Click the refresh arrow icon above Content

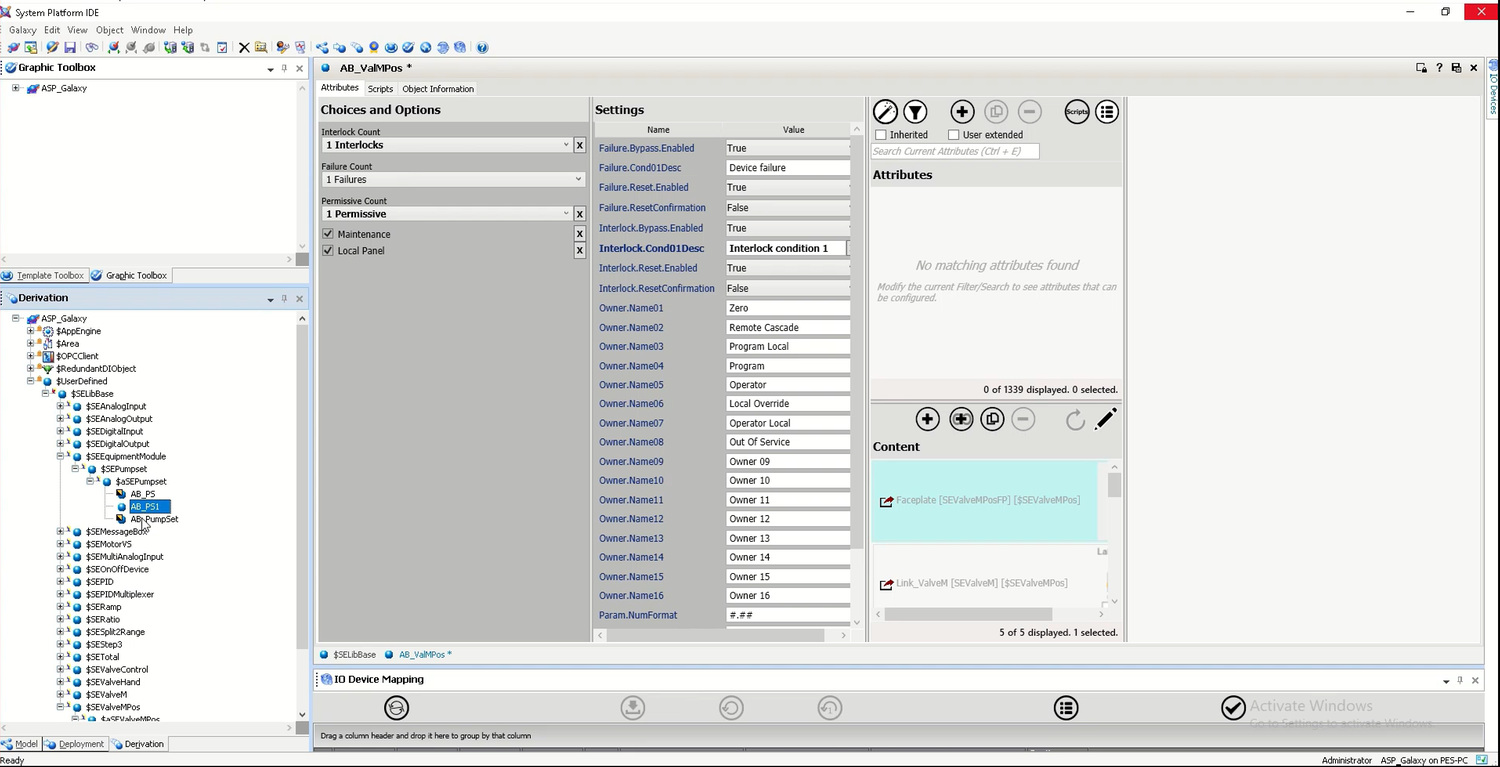pos(1075,419)
